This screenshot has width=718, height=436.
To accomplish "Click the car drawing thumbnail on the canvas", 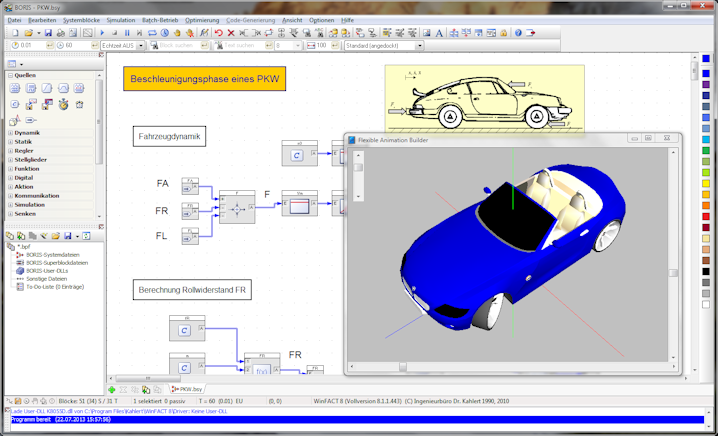I will (x=484, y=100).
